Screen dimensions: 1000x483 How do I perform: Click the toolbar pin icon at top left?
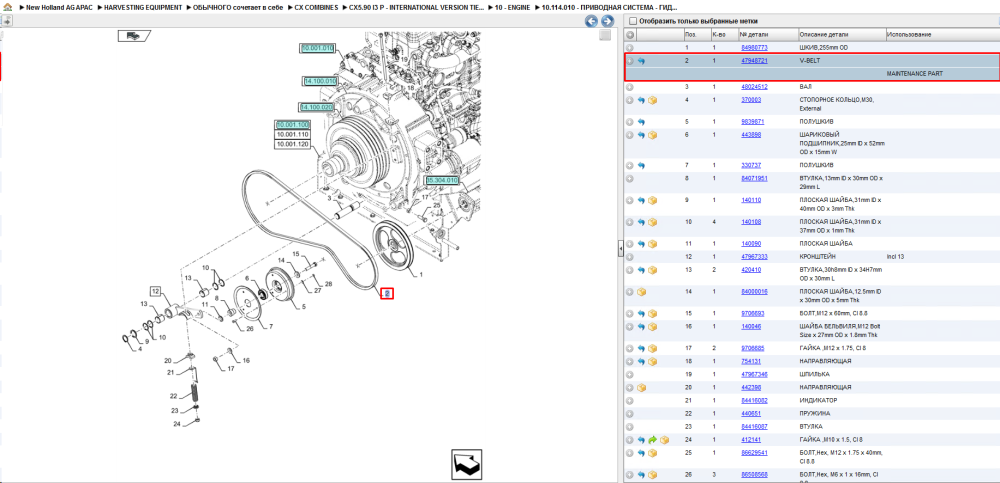coord(6,21)
